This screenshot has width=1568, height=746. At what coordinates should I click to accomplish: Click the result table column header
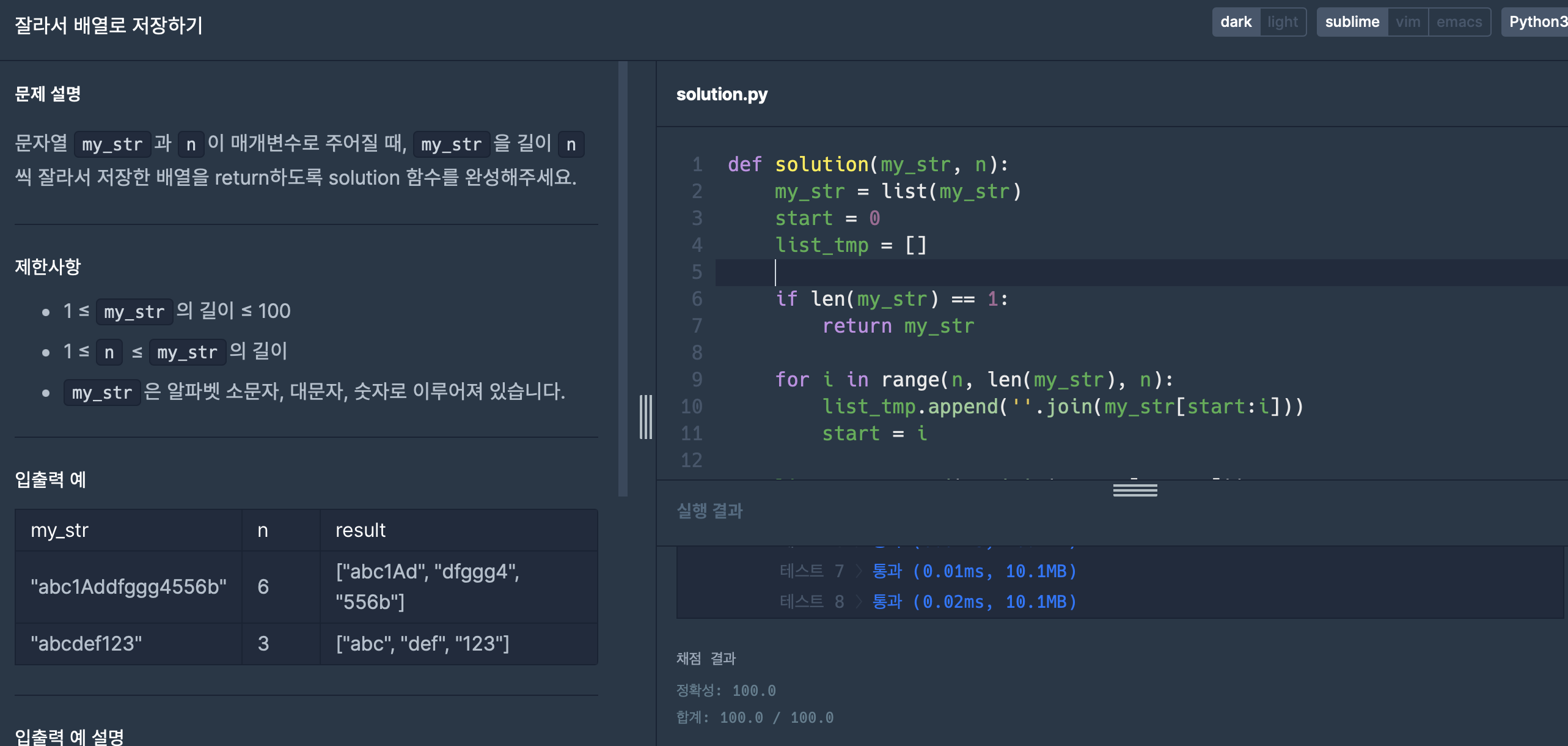pos(459,530)
